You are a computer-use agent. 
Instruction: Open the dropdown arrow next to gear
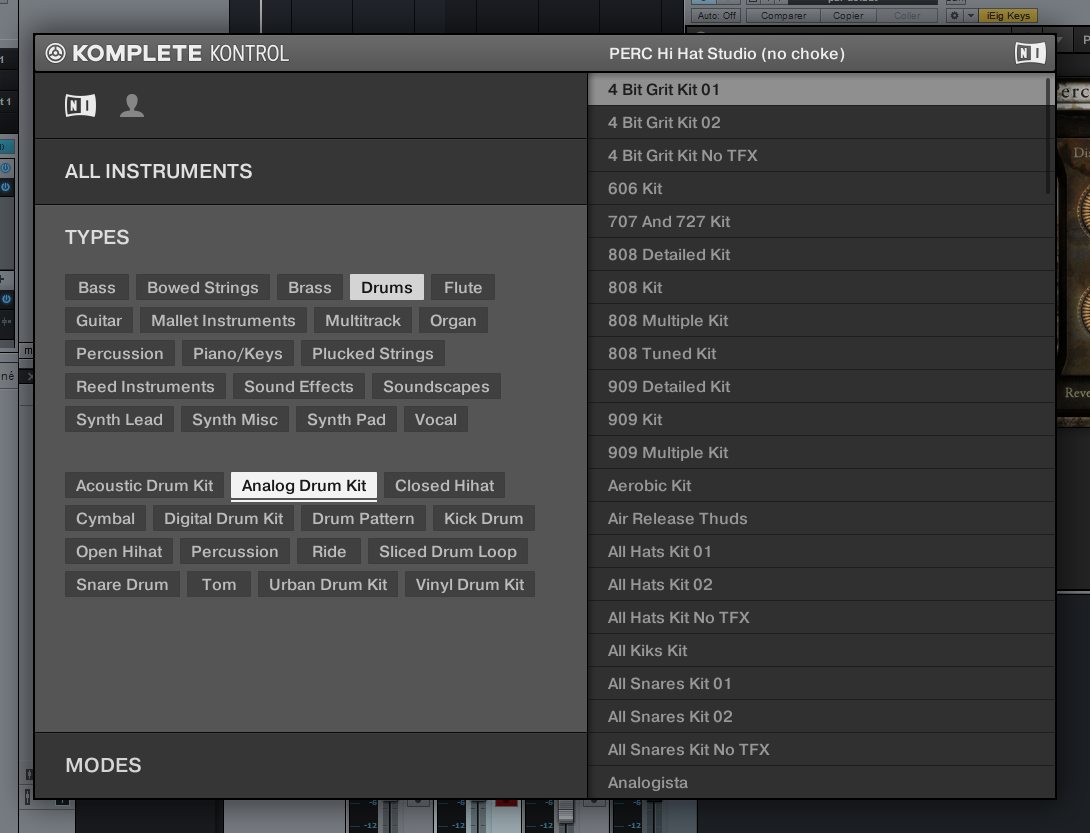[x=971, y=15]
